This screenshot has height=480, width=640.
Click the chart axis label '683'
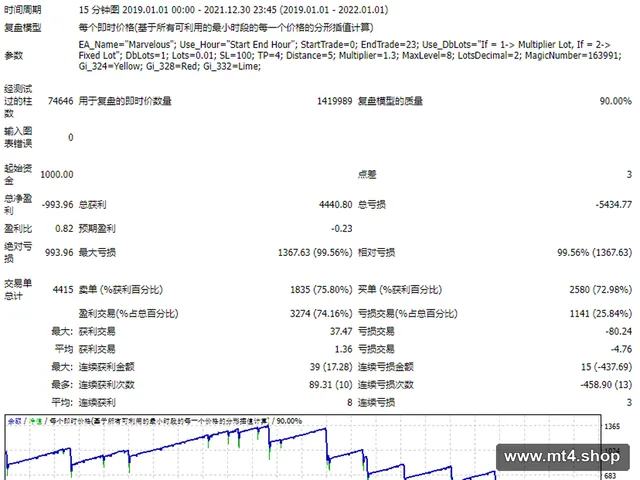[610, 476]
